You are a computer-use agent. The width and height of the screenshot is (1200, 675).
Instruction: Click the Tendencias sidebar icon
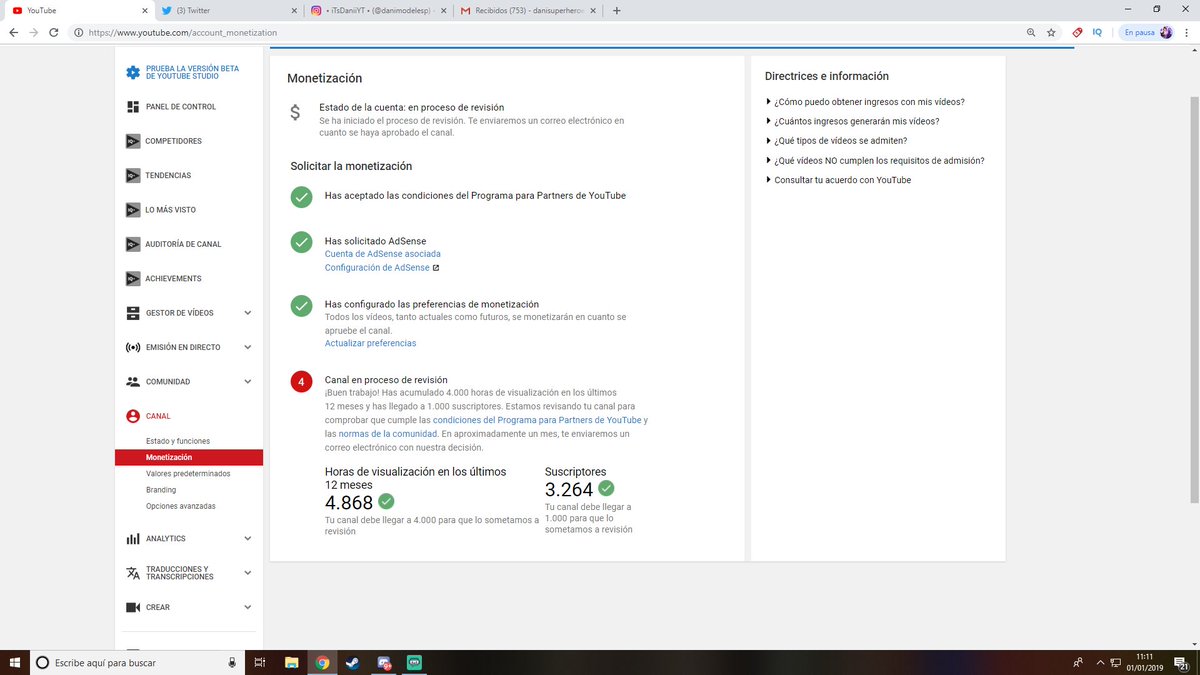133,176
